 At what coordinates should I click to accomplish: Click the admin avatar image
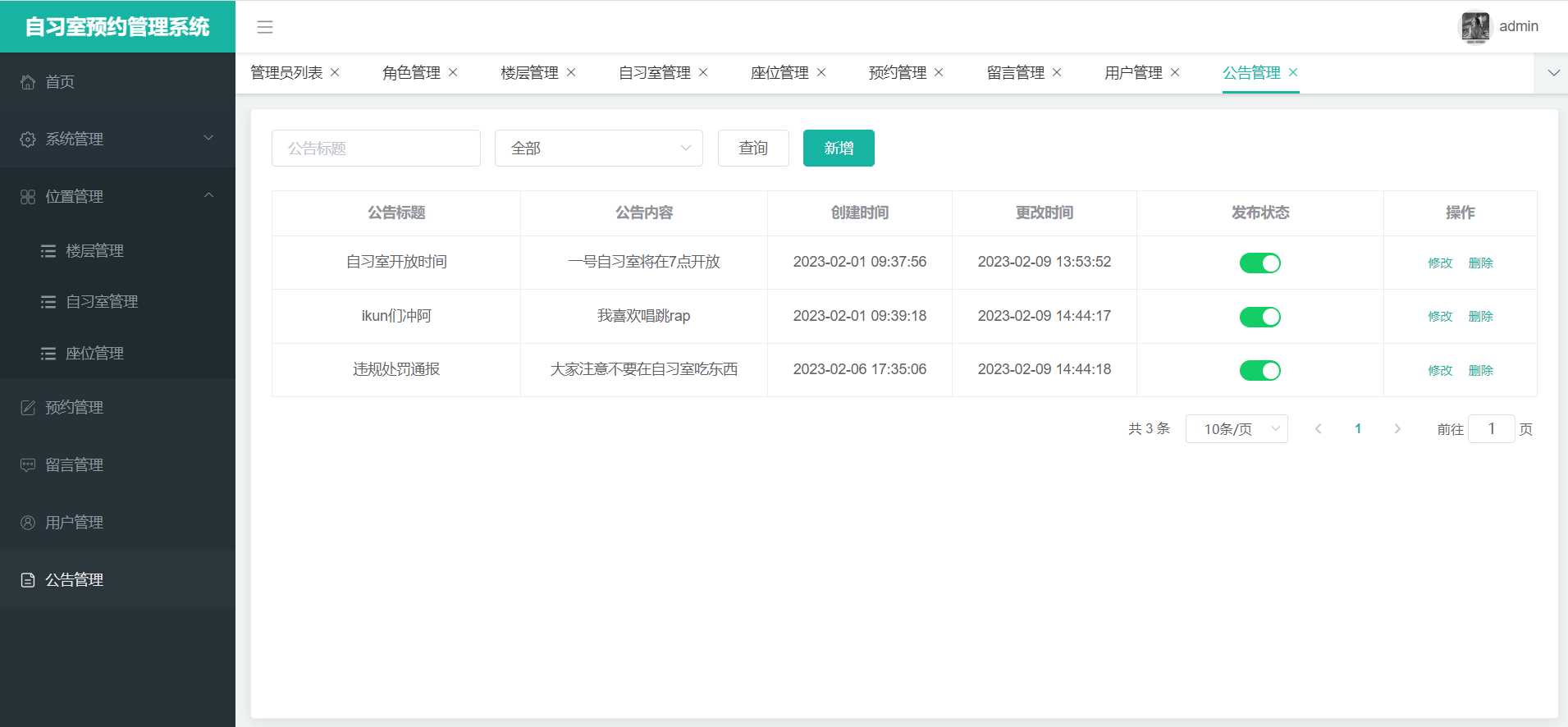coord(1475,26)
